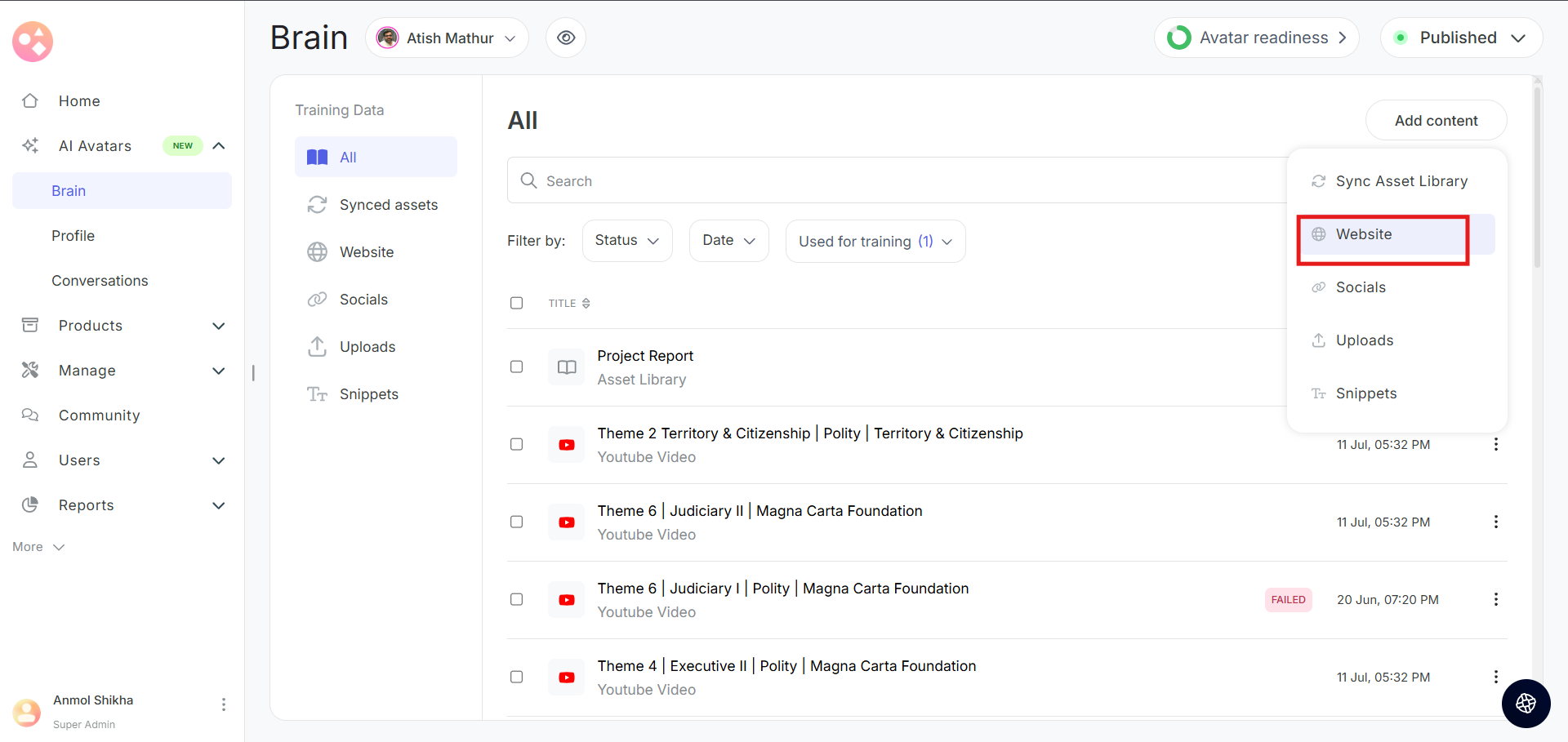Click the eye preview icon beside Atish Mathur
Screen dimensions: 1568x742
[x=566, y=38]
